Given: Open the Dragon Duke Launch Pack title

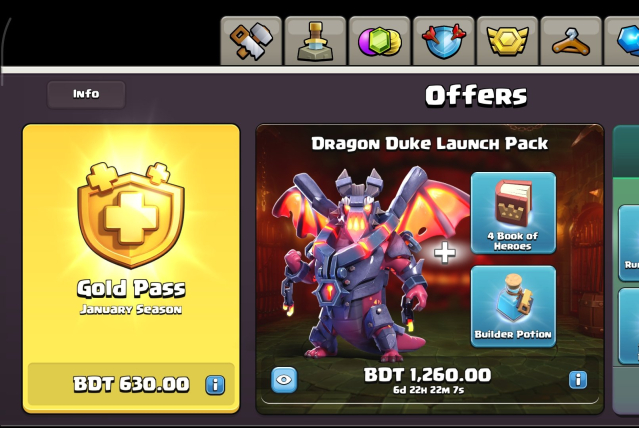Looking at the screenshot, I should [430, 143].
